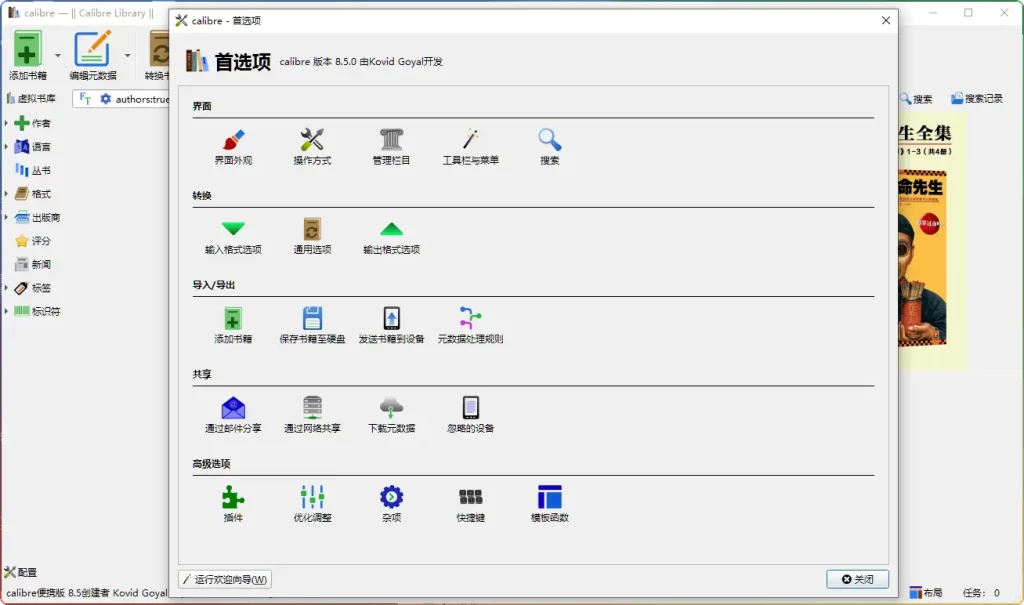1024x605 pixels.
Task: Click 布局 button in status bar
Action: 926,593
